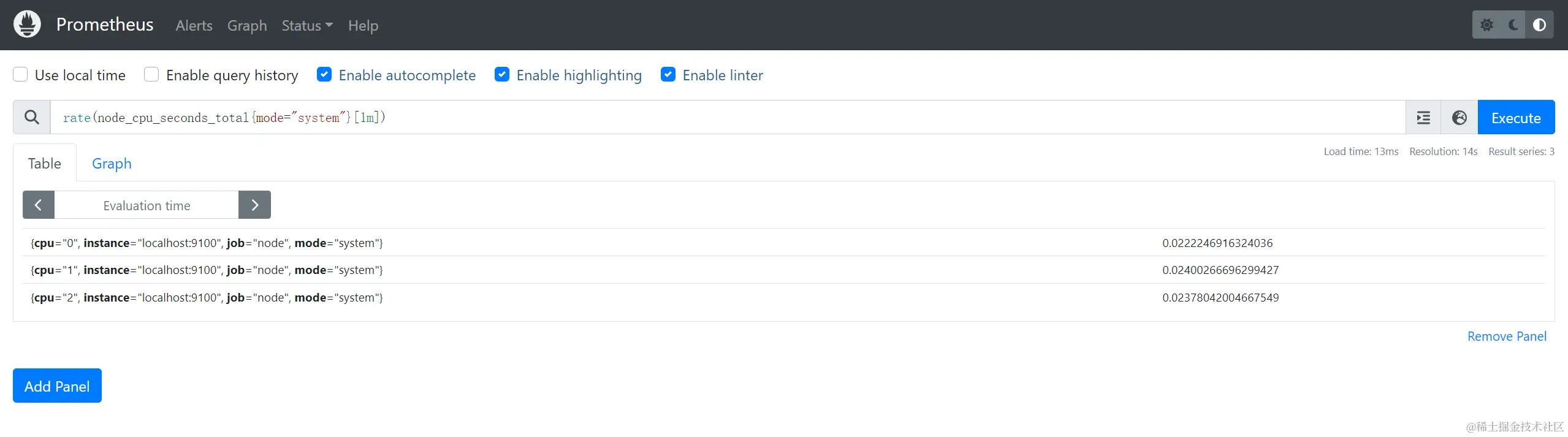Click the Prometheus flame logo
Viewport: 1568px width, 437px height.
27,25
